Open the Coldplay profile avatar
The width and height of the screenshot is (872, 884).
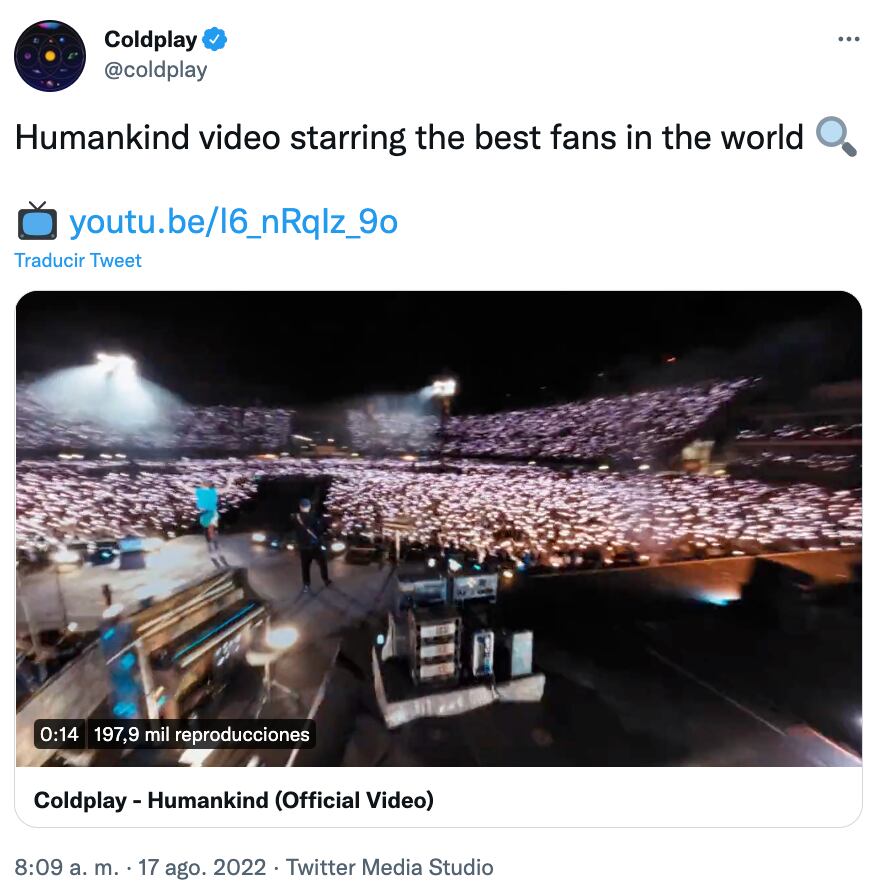[50, 56]
